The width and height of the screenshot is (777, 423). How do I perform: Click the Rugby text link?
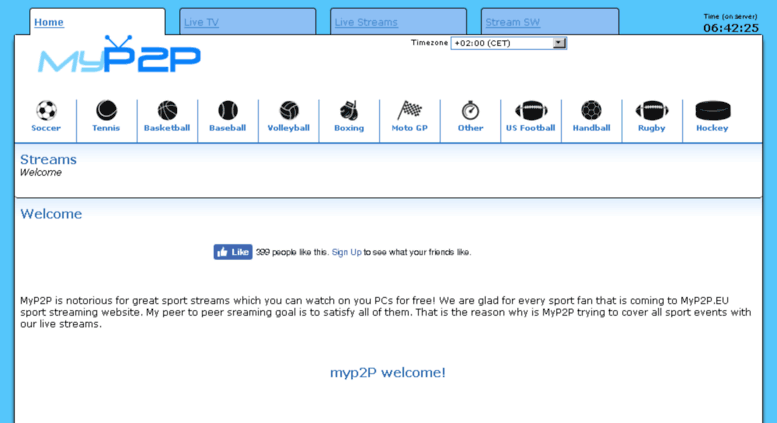coord(652,128)
